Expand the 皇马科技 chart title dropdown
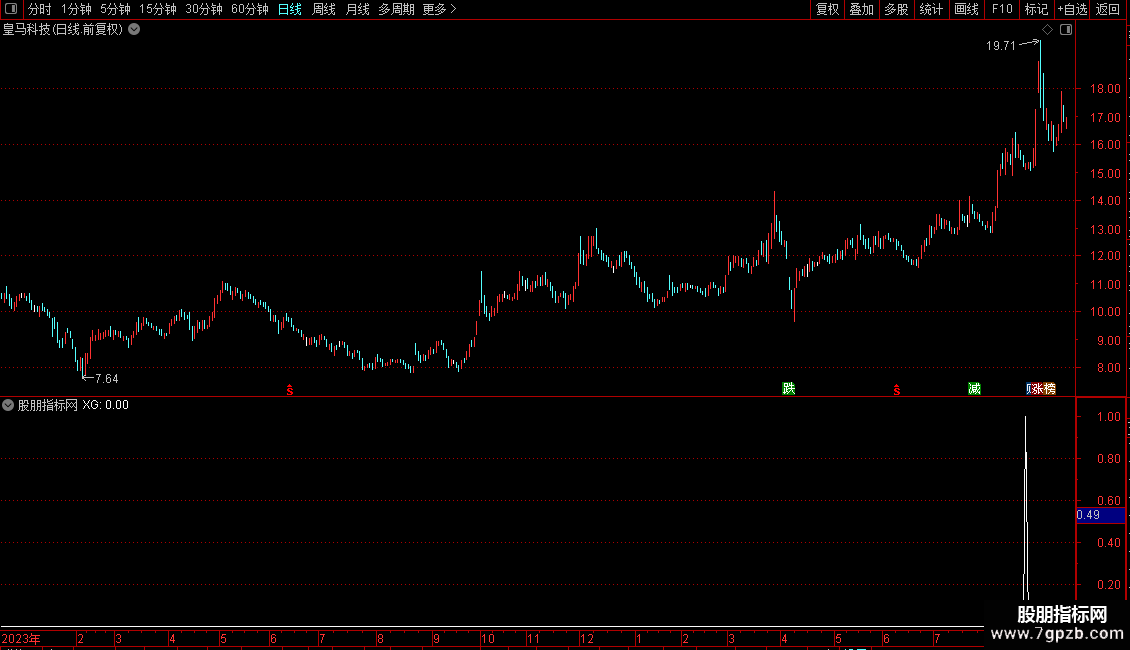Screen dimensions: 1130x650 134,30
